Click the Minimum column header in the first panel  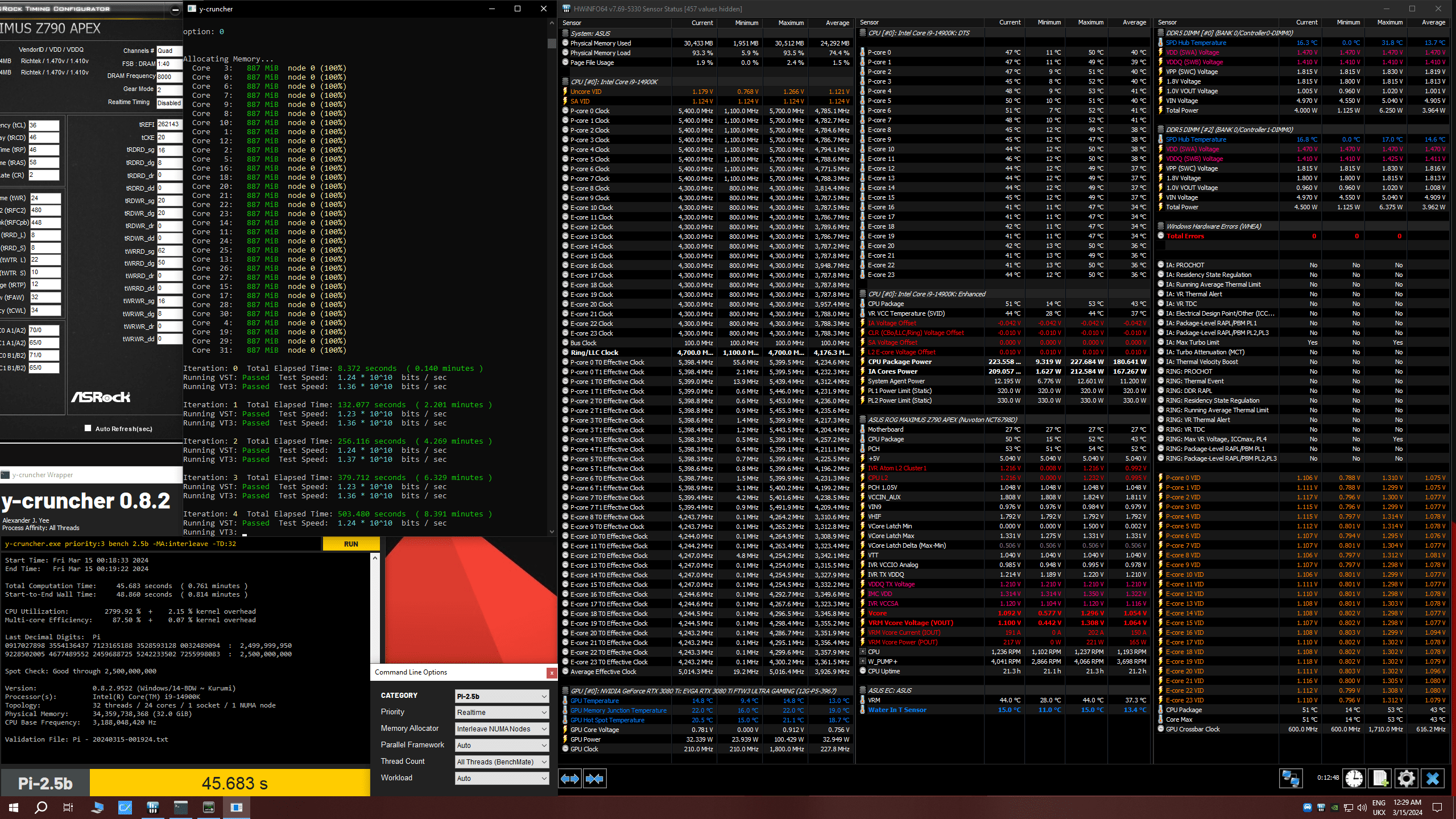pyautogui.click(x=740, y=23)
